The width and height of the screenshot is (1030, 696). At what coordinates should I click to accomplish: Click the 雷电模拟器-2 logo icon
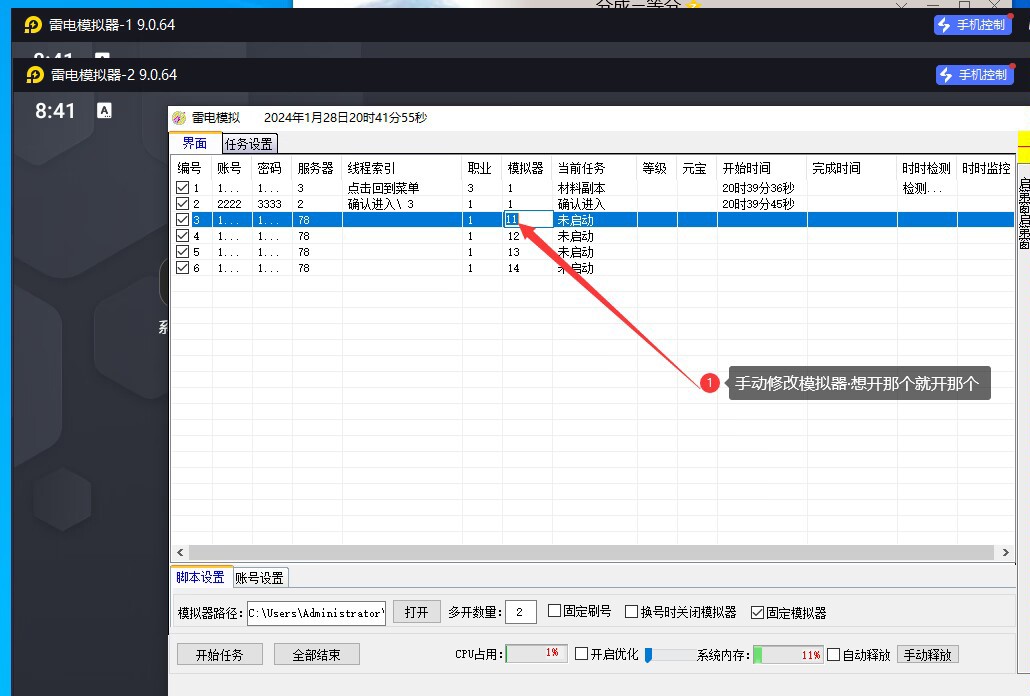[35, 75]
